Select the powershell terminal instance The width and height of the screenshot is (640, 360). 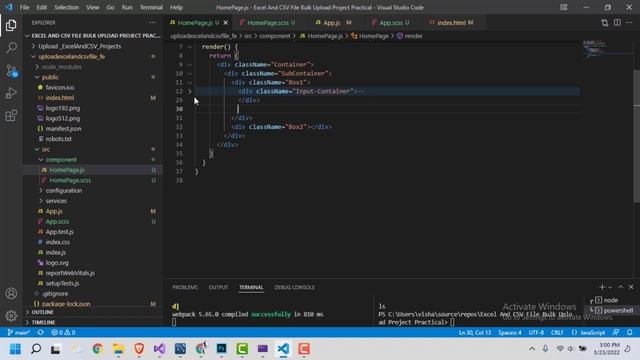tap(613, 311)
